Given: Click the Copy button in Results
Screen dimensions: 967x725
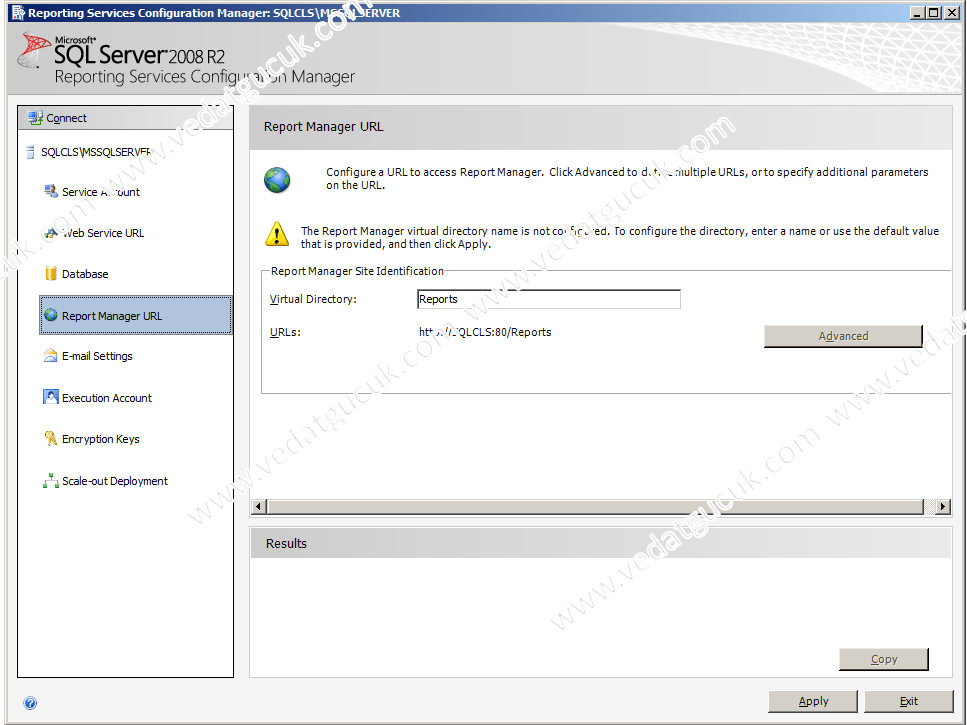Looking at the screenshot, I should [883, 659].
